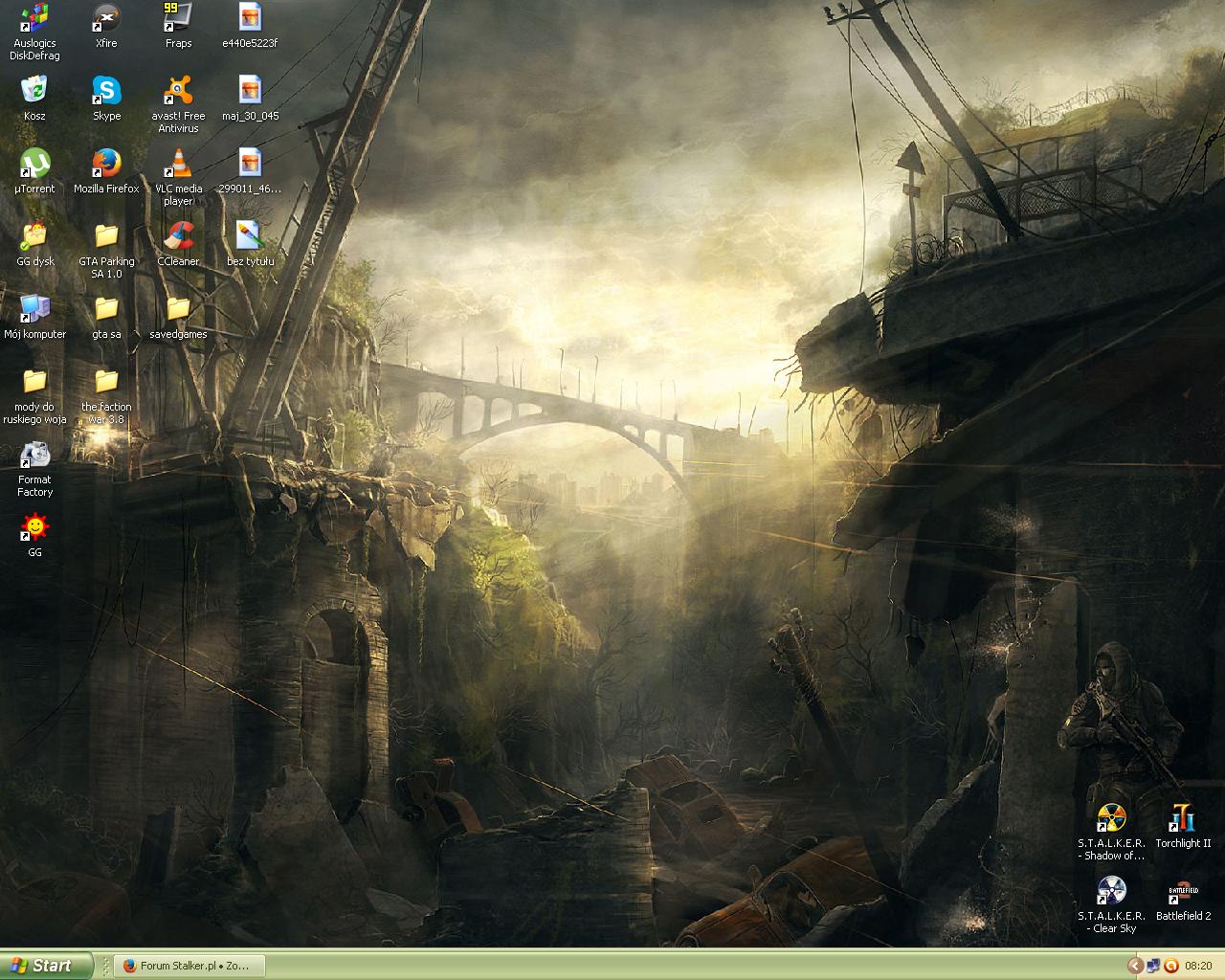Open the Kosz recycle bin
The width and height of the screenshot is (1225, 980).
click(34, 99)
